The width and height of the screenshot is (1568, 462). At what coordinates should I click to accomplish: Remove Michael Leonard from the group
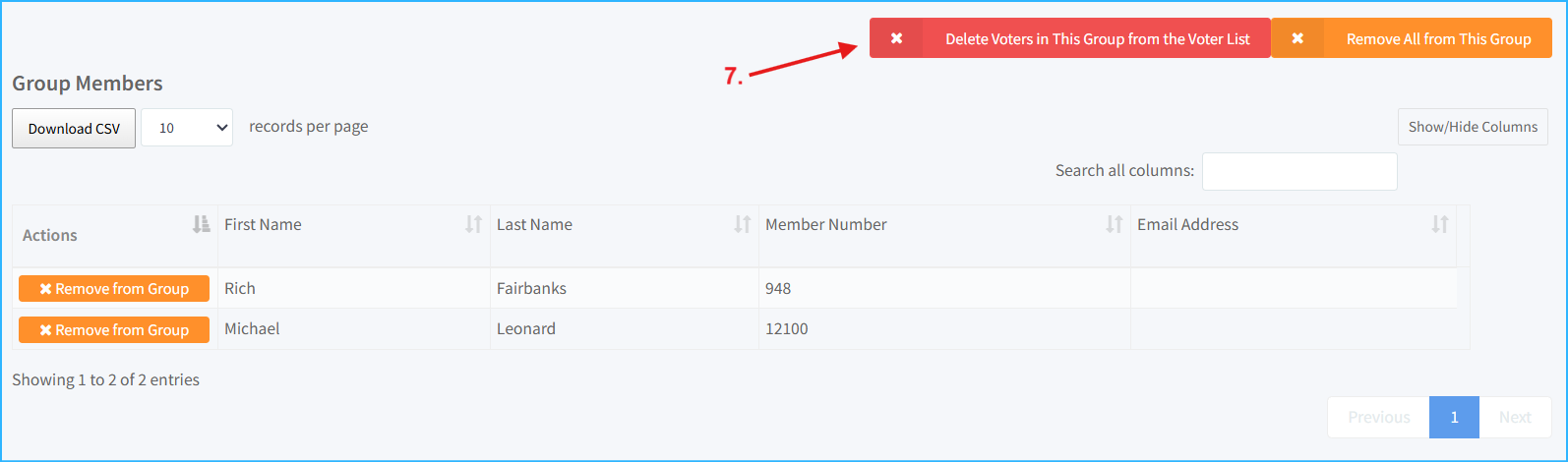tap(114, 330)
